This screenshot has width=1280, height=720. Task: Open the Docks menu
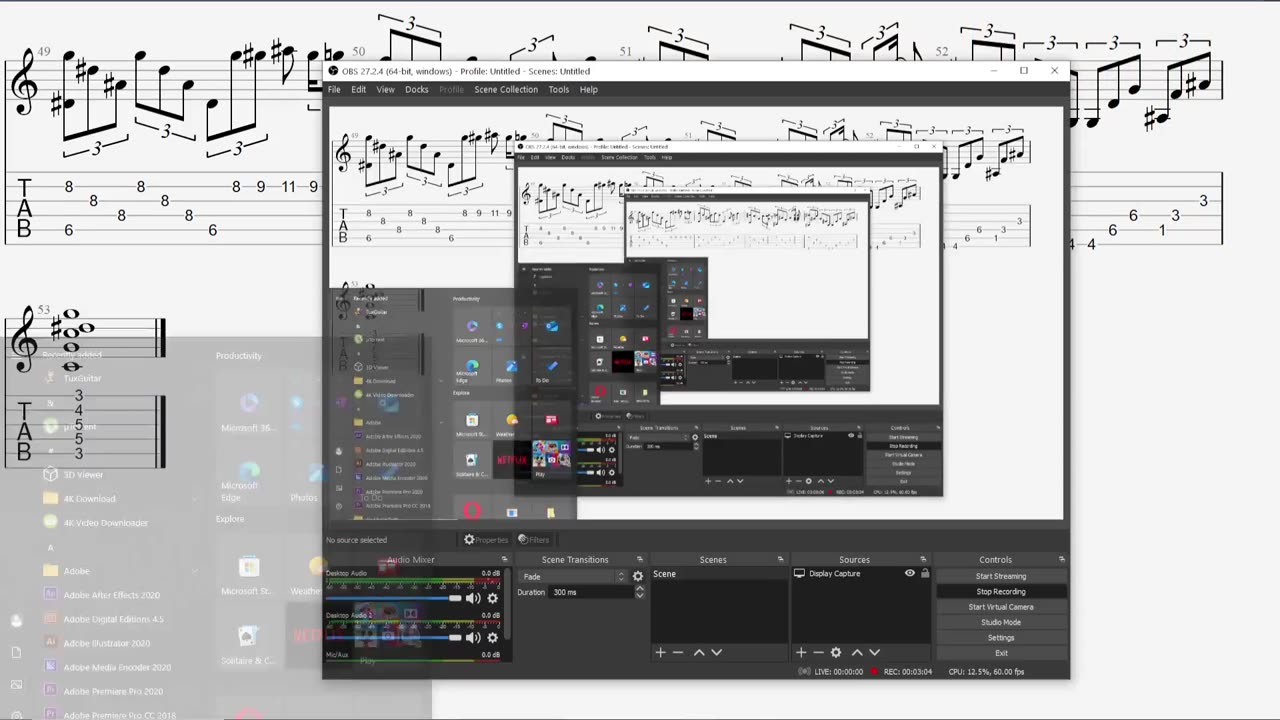coord(417,90)
